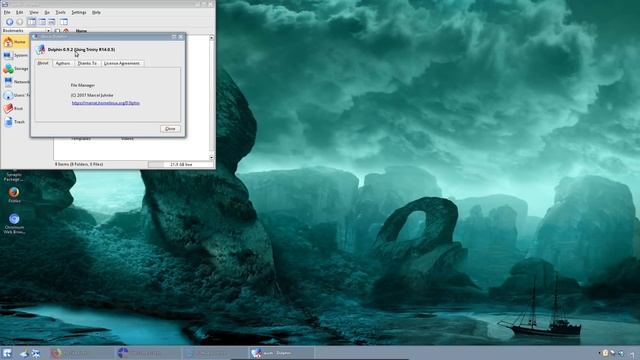Click the free space bar in the status bar
The image size is (640, 360).
point(180,164)
